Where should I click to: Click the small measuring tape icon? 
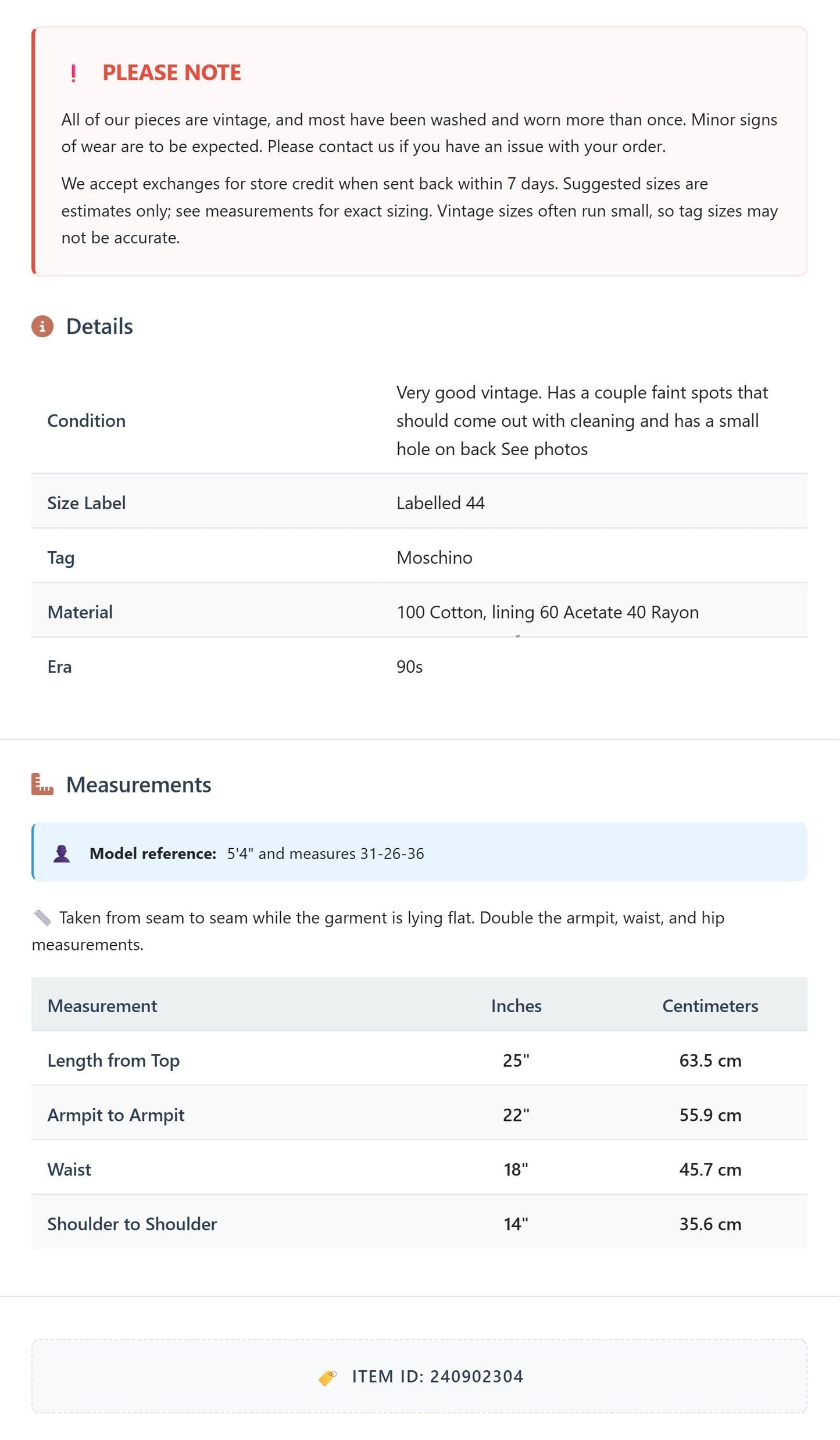coord(42,918)
